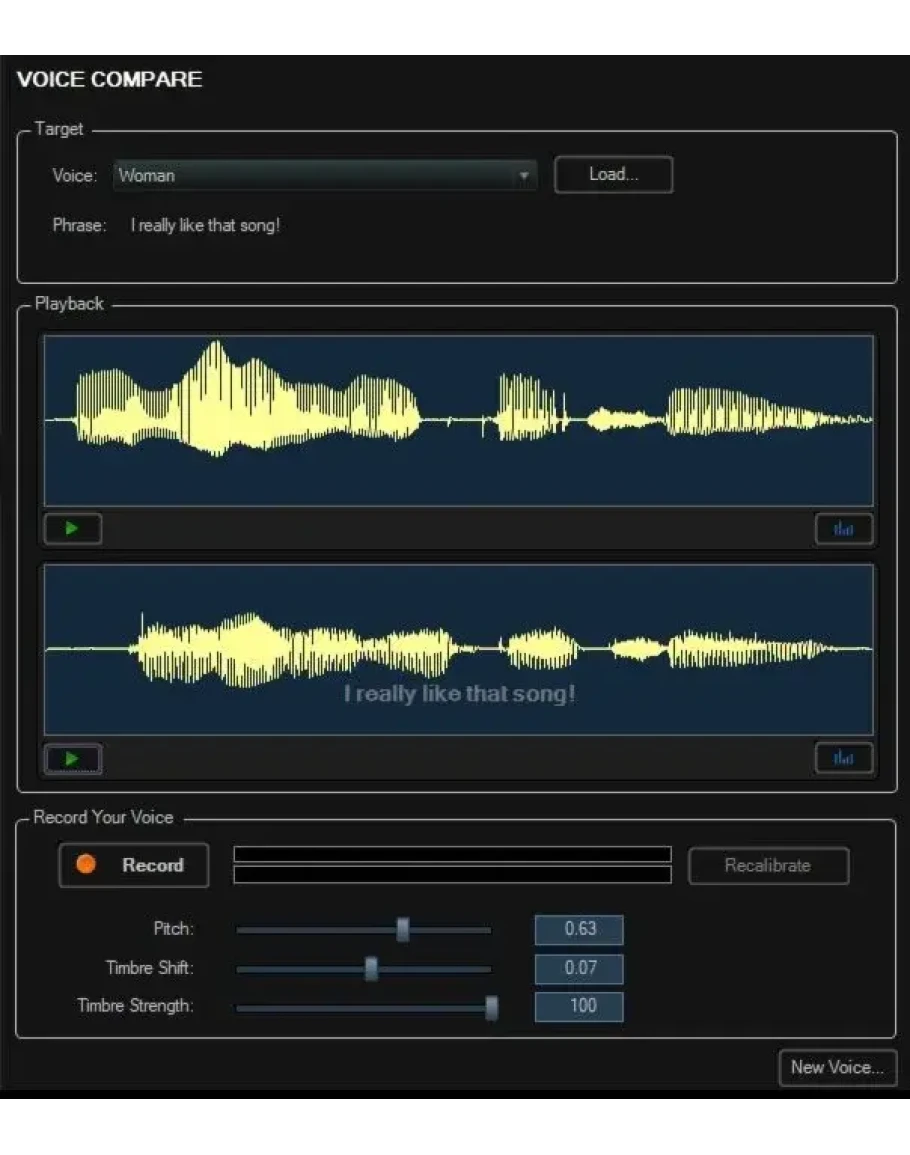The height and width of the screenshot is (1155, 910).
Task: Toggle spectrum view for the lower waveform
Action: [844, 759]
